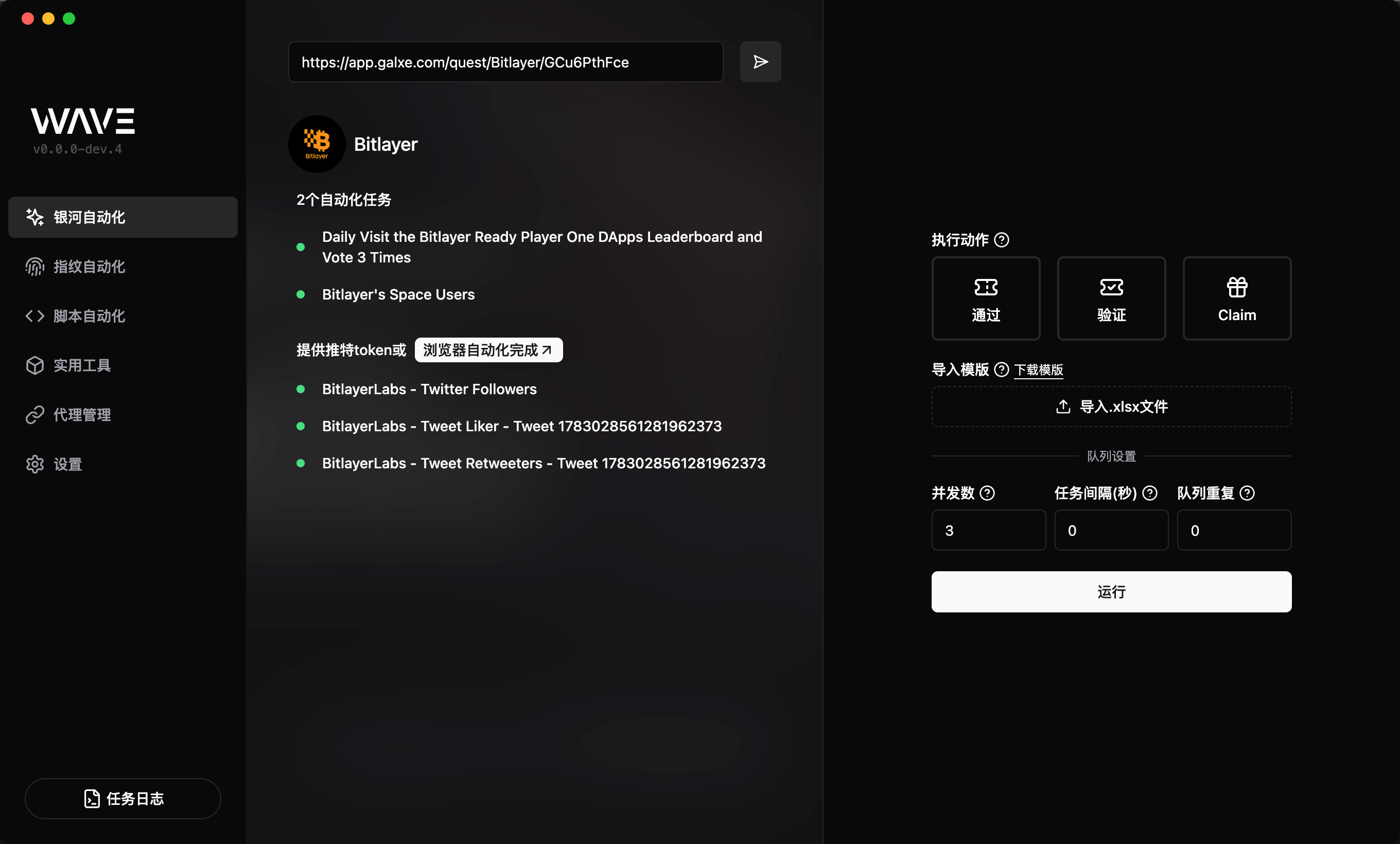Click the 下载模版 download template link

1038,370
